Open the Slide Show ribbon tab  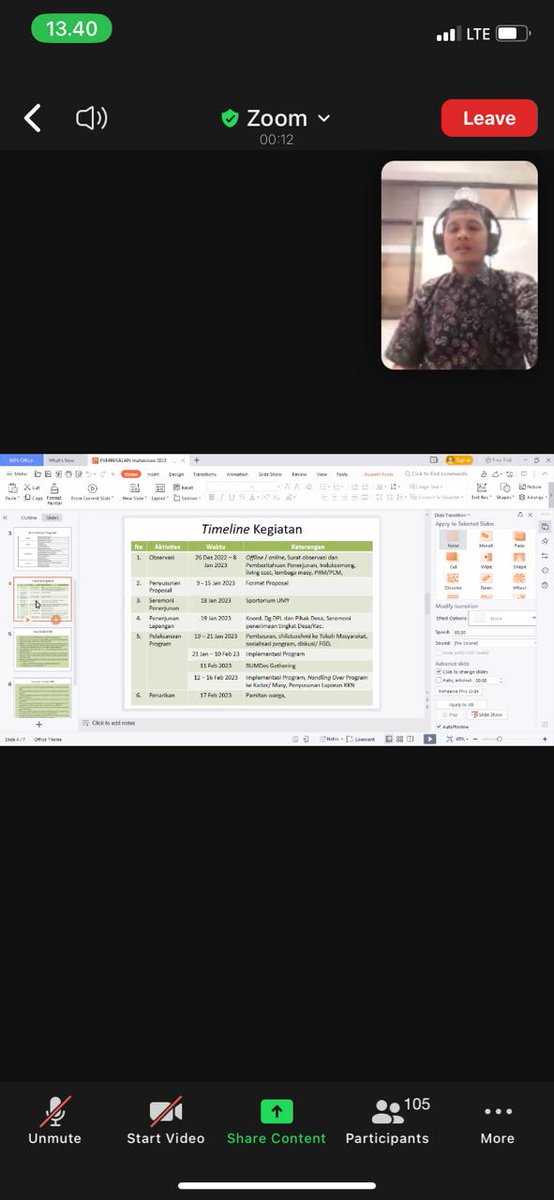[269, 474]
